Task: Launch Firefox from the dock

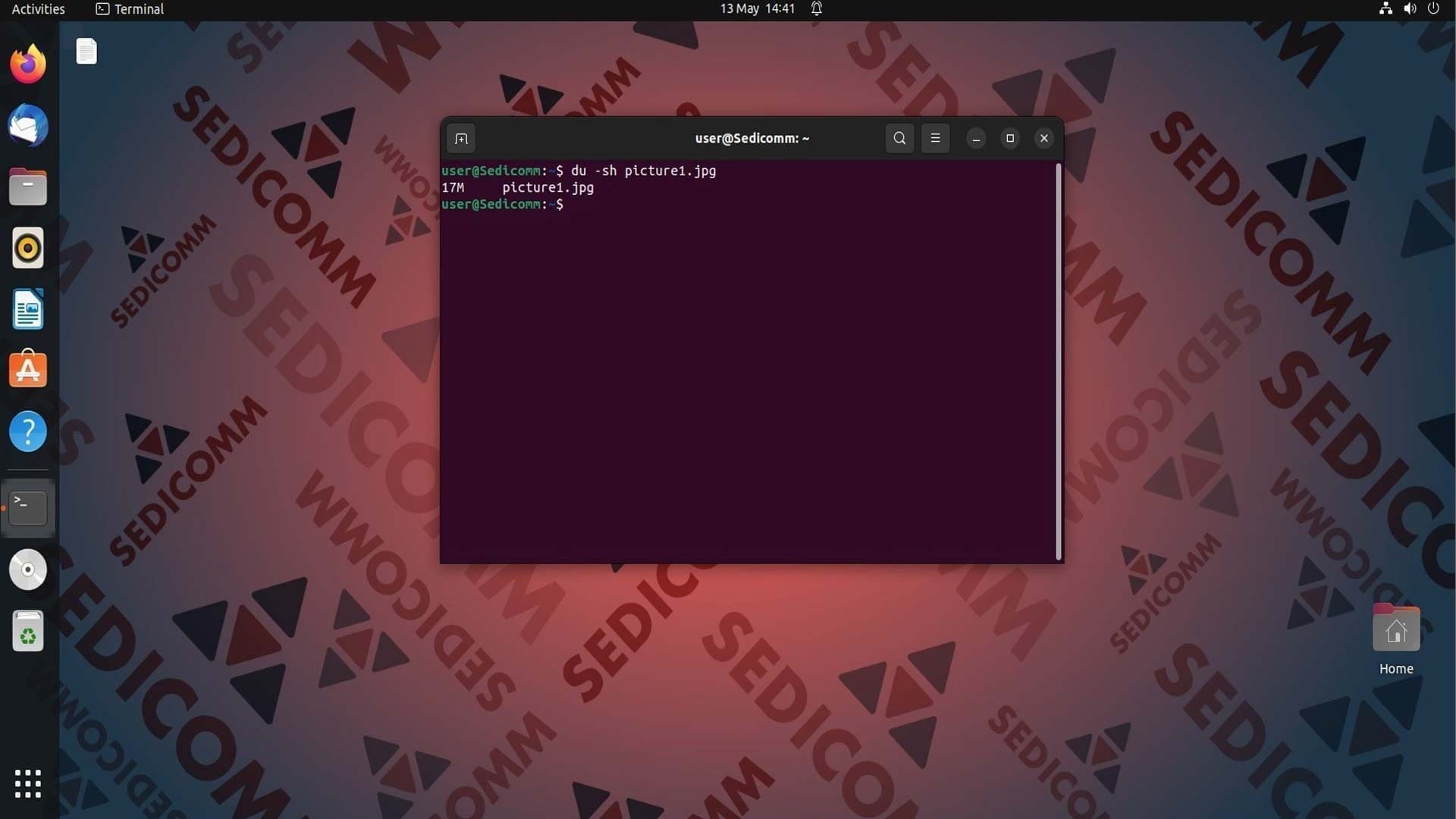Action: pyautogui.click(x=28, y=64)
